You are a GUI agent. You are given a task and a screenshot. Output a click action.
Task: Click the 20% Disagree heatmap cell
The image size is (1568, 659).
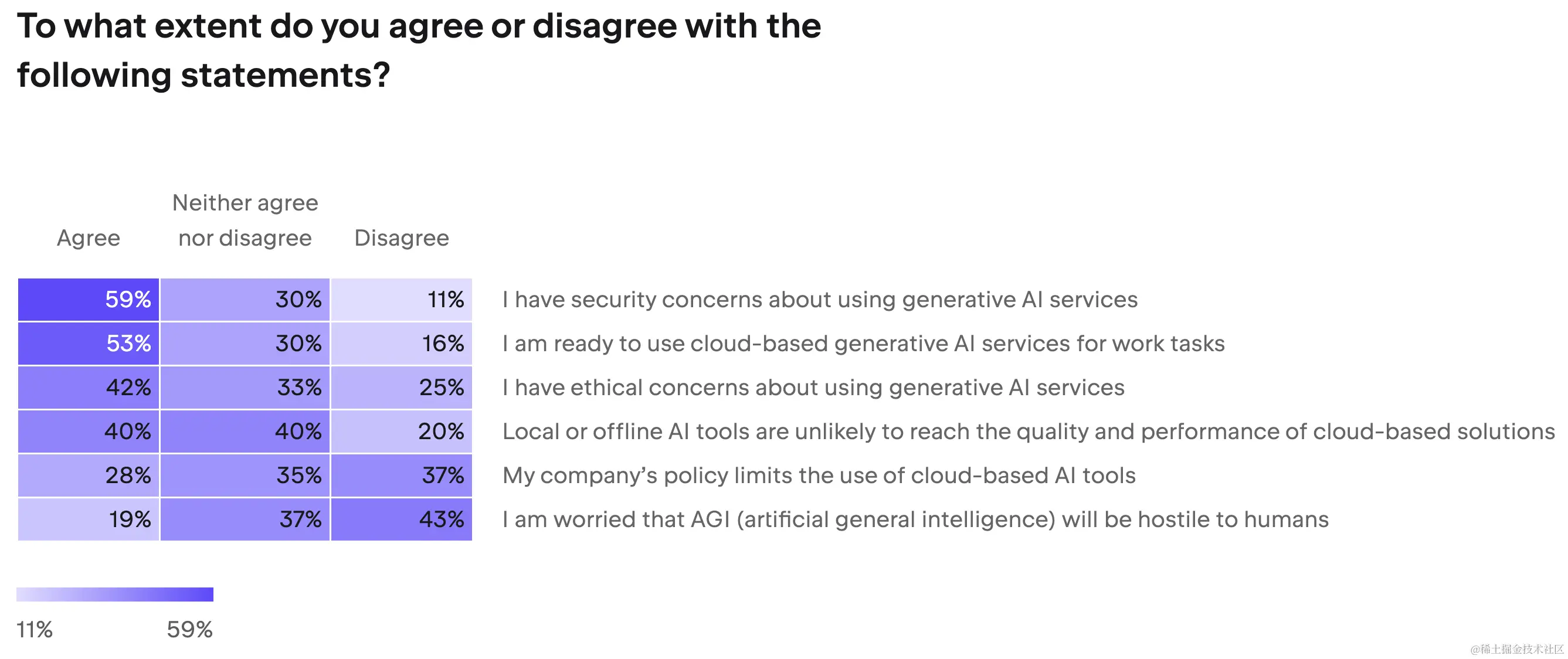pyautogui.click(x=401, y=432)
